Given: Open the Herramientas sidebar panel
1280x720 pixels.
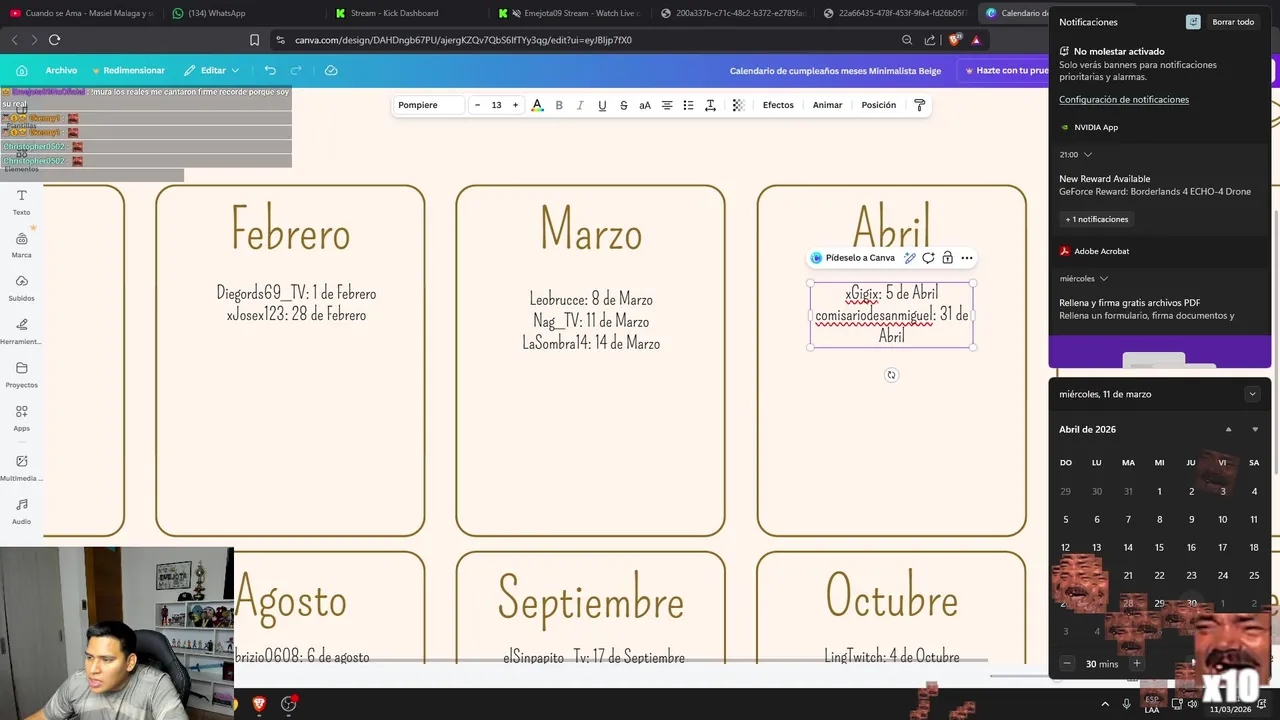Looking at the screenshot, I should click(x=21, y=331).
